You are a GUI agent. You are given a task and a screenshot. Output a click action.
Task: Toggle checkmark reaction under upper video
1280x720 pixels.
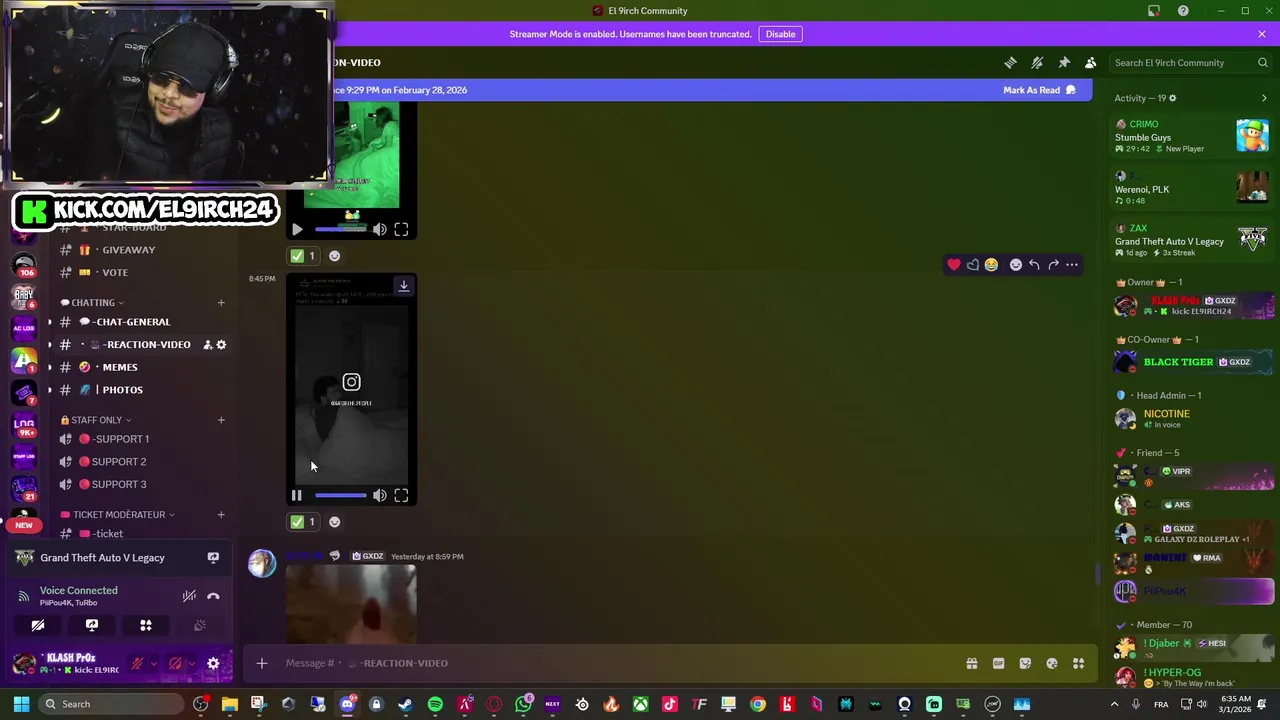coord(303,256)
